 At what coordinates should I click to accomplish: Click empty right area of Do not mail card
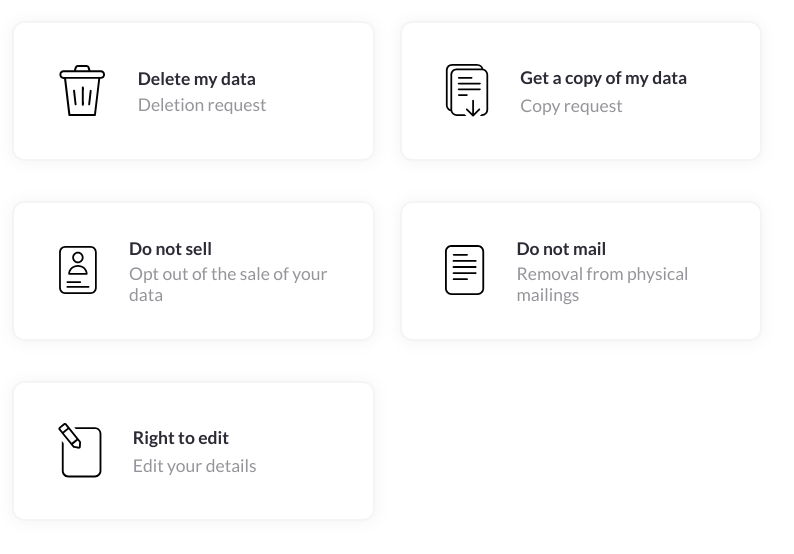tap(725, 270)
